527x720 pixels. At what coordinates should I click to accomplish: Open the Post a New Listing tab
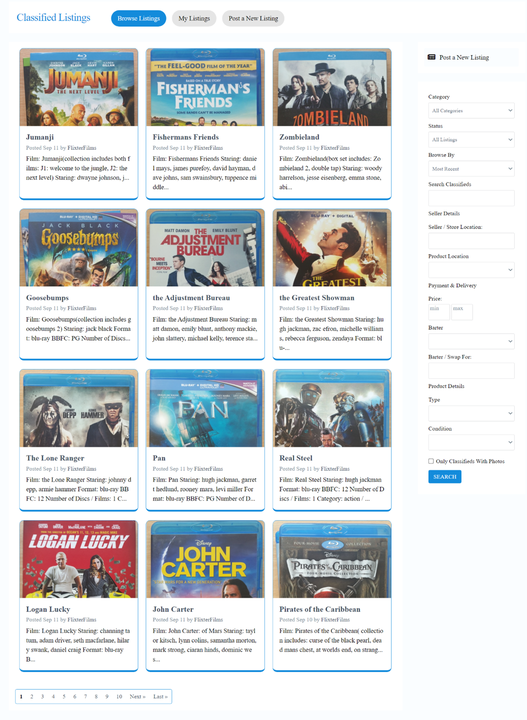[x=253, y=18]
